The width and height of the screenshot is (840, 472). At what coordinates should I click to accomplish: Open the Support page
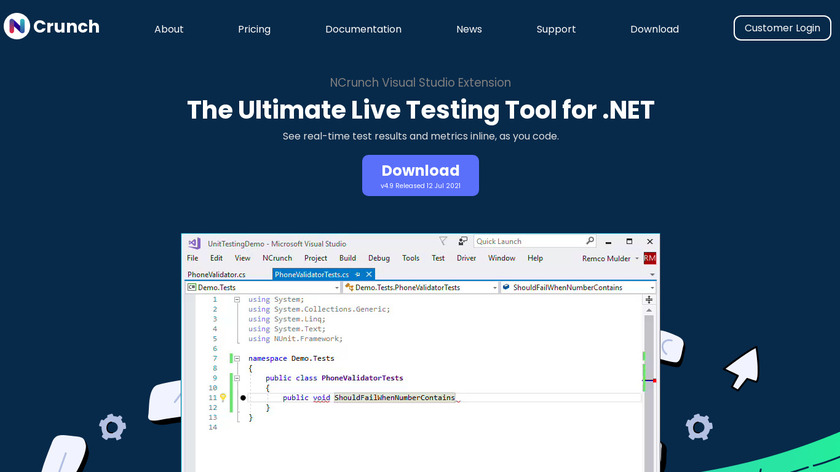pos(556,29)
